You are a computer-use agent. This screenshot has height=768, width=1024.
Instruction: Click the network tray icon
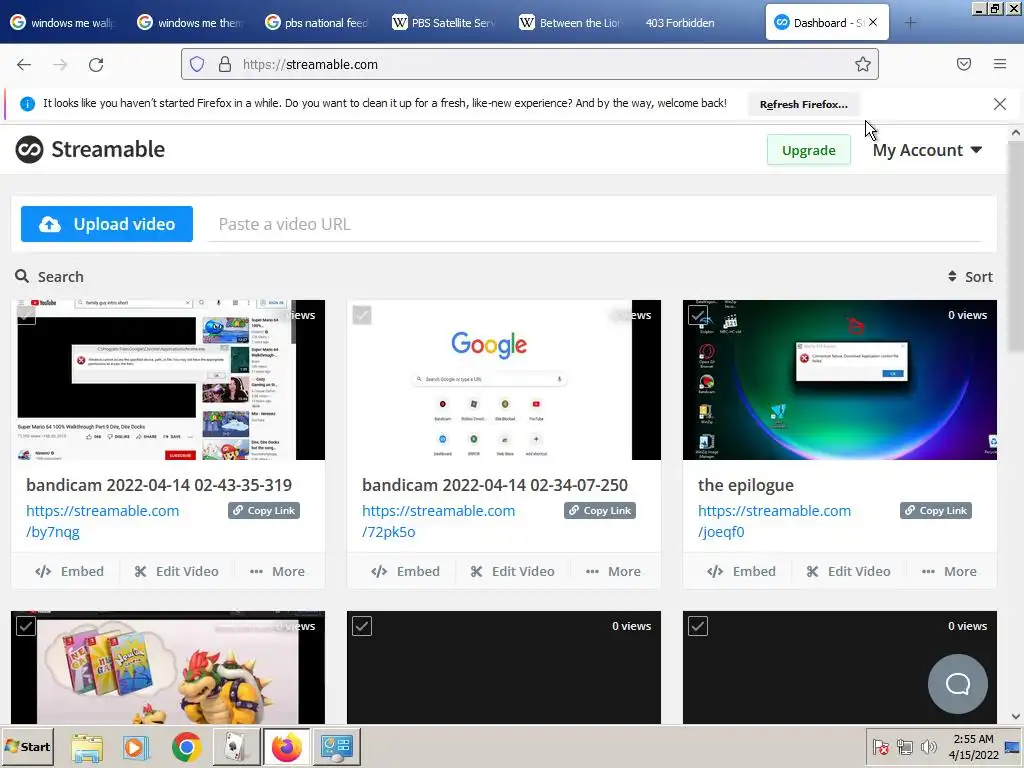(904, 746)
